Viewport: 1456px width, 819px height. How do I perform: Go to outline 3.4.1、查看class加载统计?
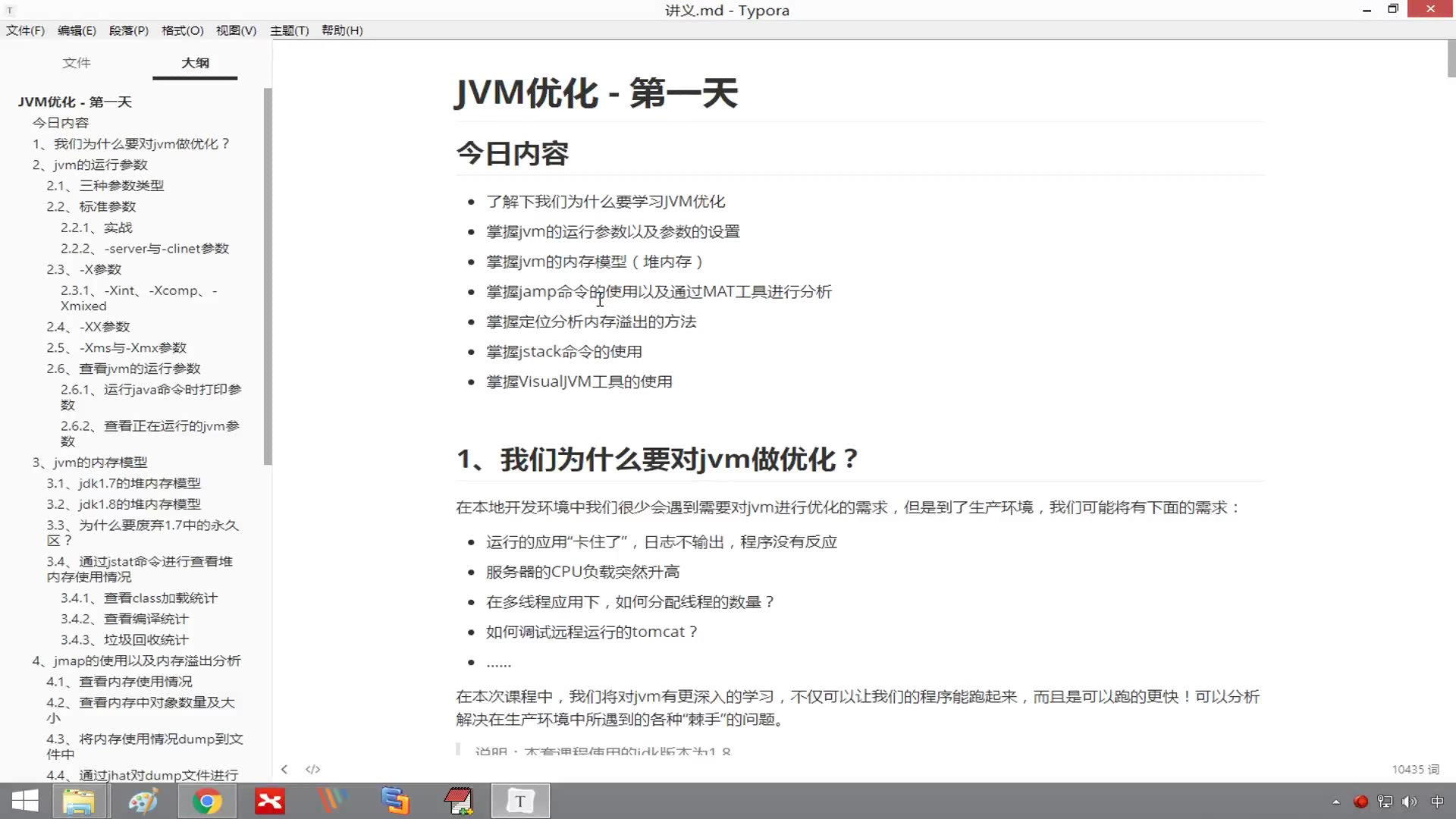[139, 598]
